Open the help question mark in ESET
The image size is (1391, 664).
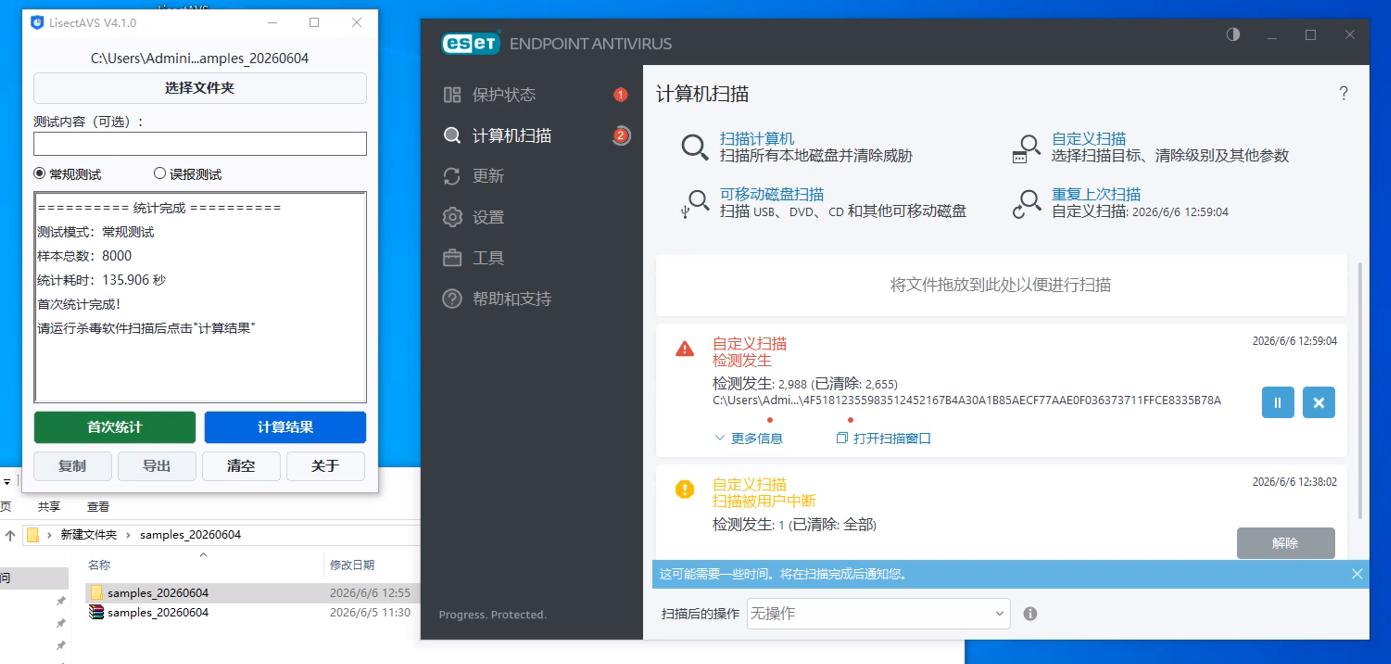click(1343, 94)
